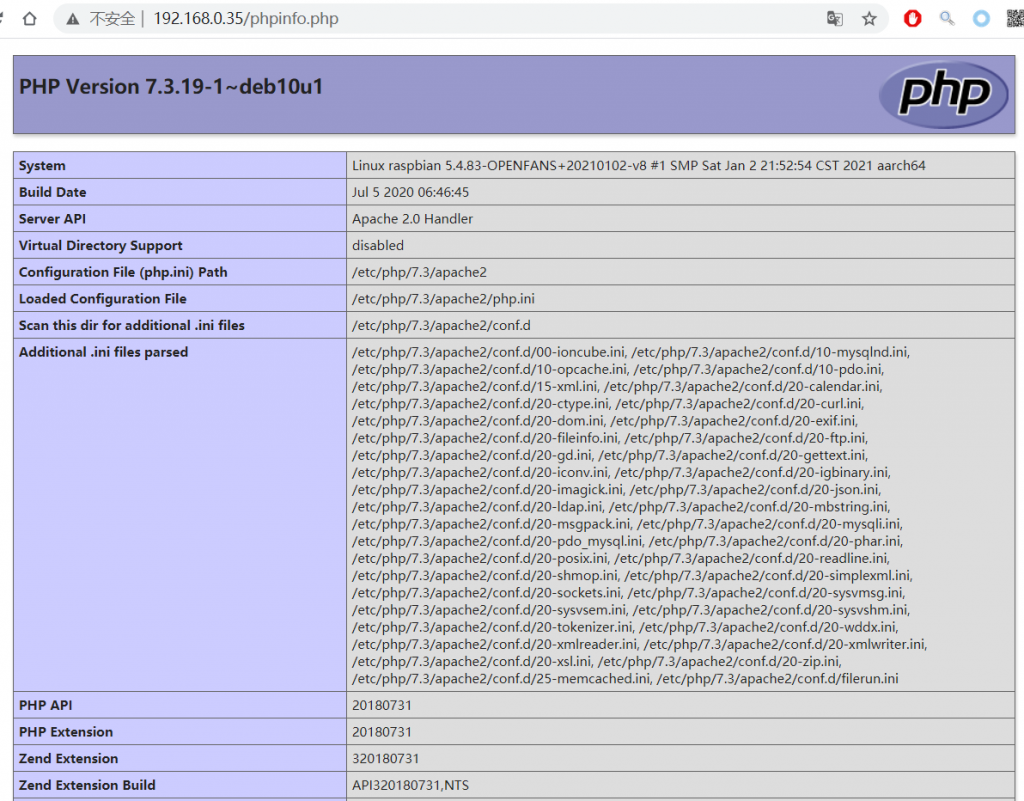This screenshot has height=801, width=1024.
Task: Click the disabled value cell
Action: (x=680, y=245)
